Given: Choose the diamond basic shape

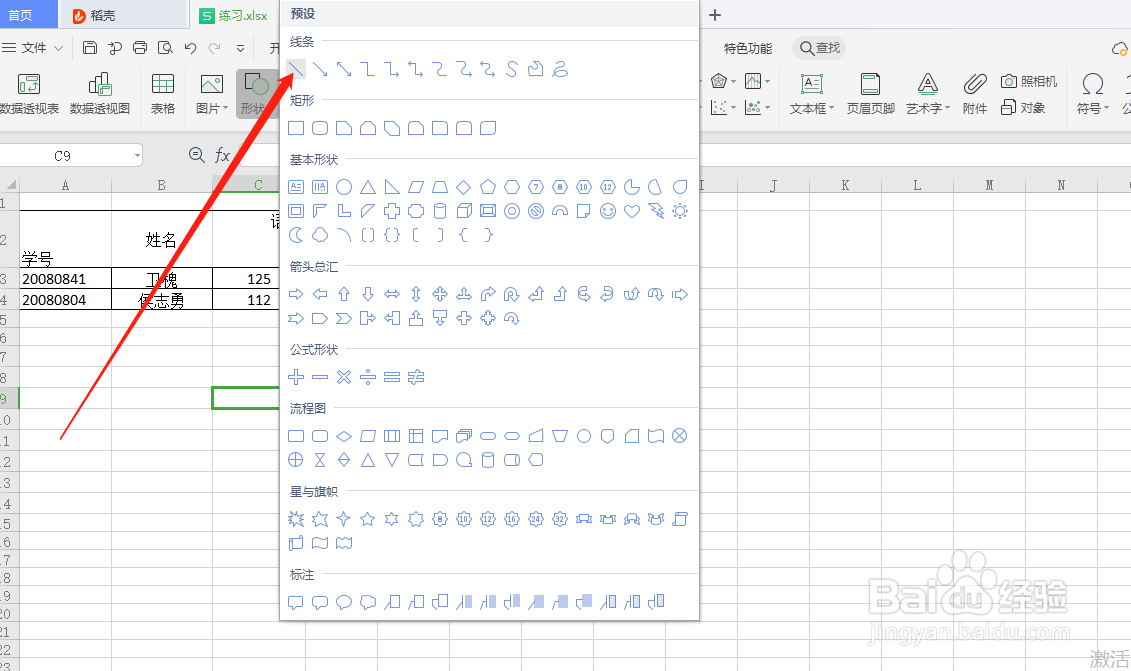Looking at the screenshot, I should [x=464, y=188].
